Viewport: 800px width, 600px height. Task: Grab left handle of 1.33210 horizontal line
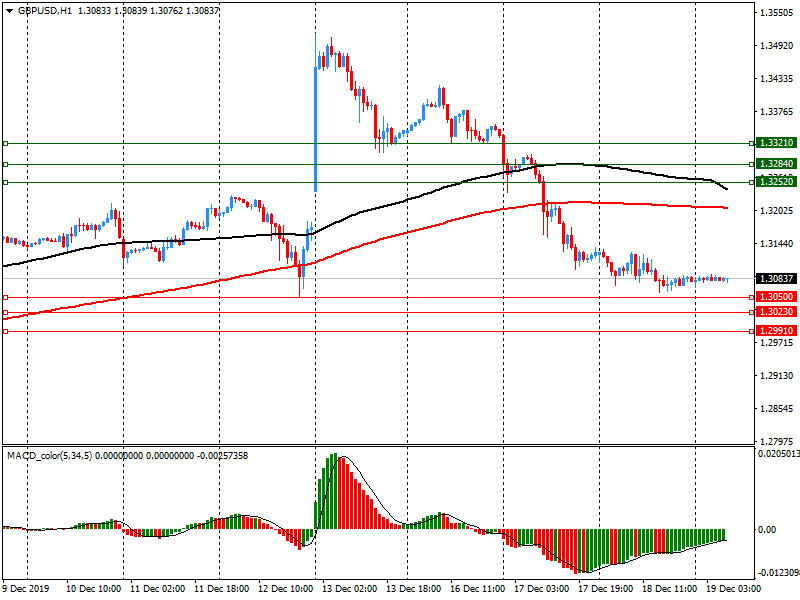click(x=5, y=144)
